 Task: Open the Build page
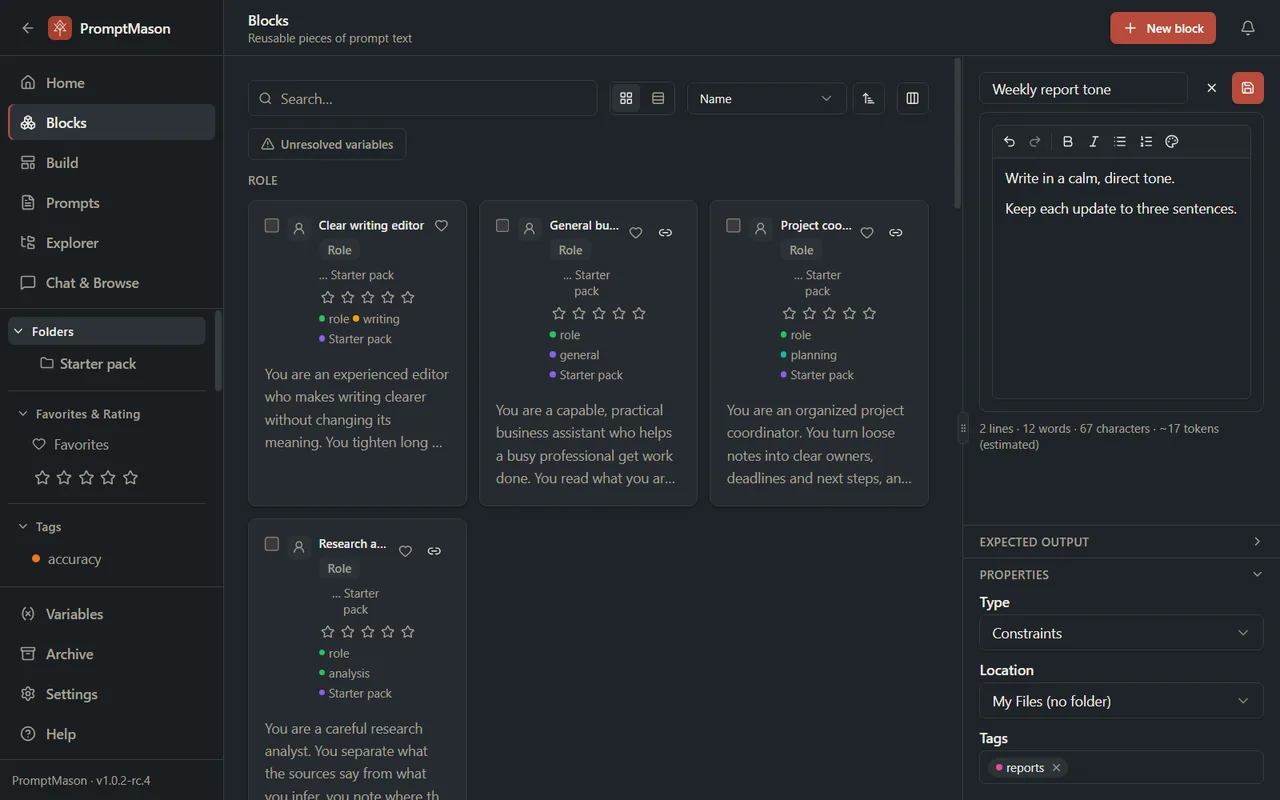[x=111, y=163]
